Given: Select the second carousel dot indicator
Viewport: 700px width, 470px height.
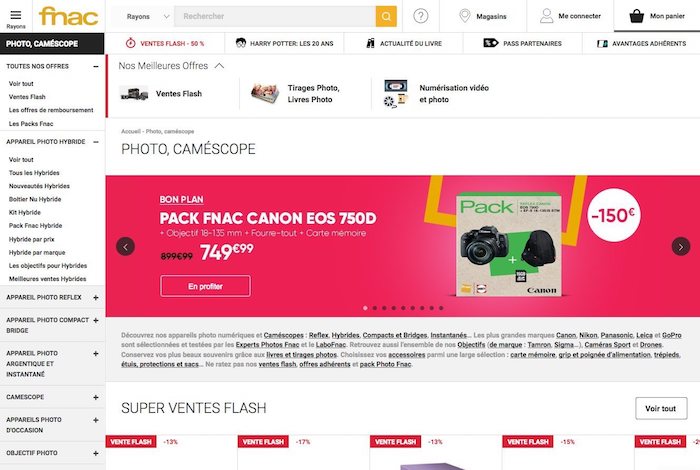Looking at the screenshot, I should tap(375, 308).
